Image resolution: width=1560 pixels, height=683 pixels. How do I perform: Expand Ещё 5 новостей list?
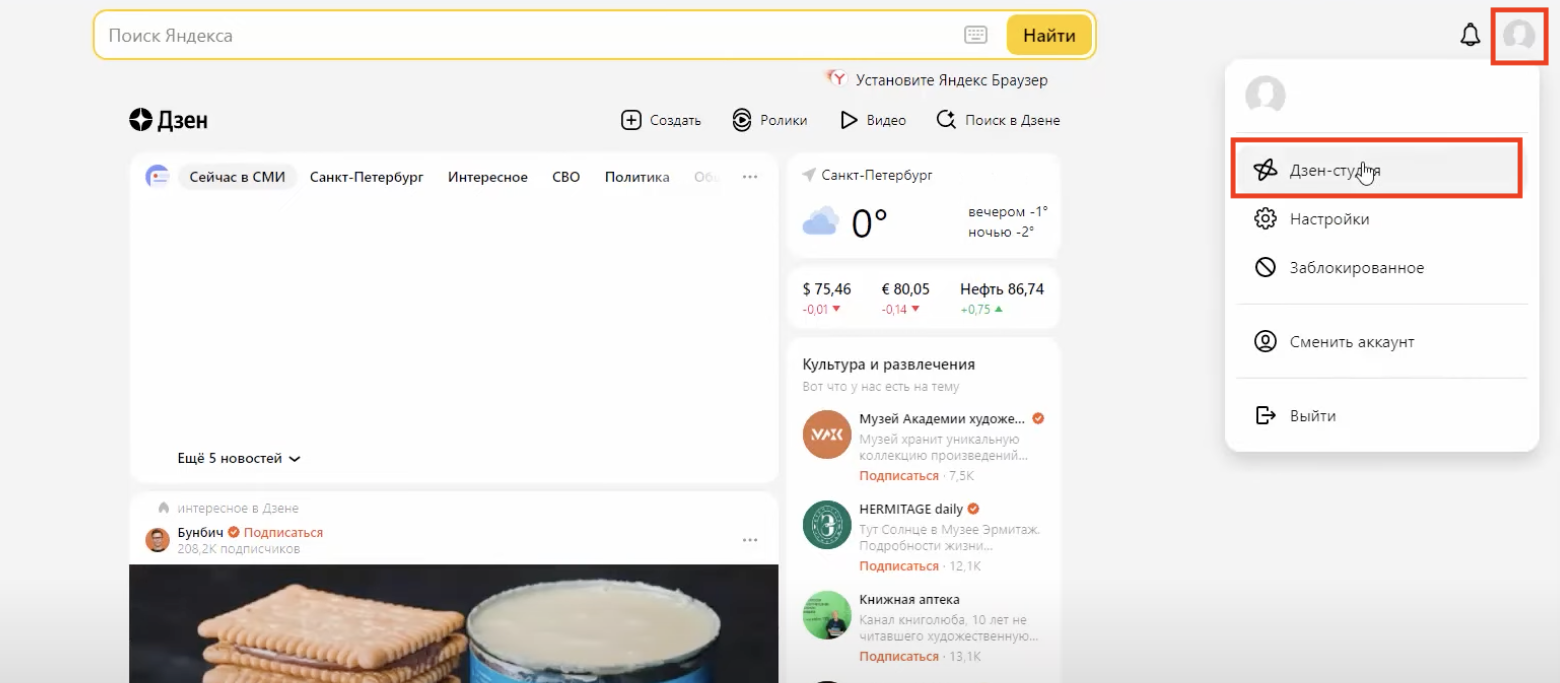239,459
